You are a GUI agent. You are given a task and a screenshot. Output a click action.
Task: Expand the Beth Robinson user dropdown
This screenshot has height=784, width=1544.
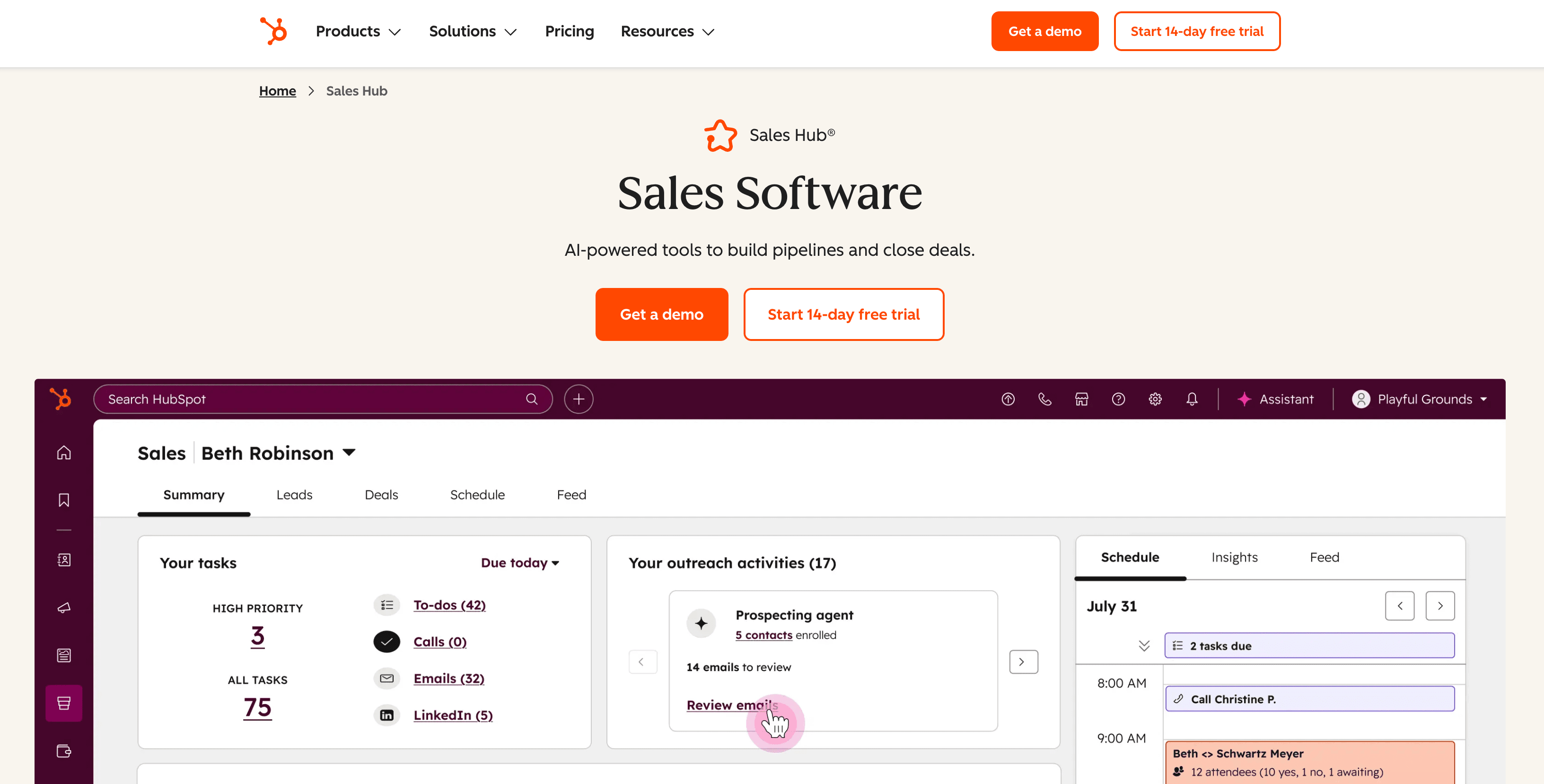coord(349,452)
